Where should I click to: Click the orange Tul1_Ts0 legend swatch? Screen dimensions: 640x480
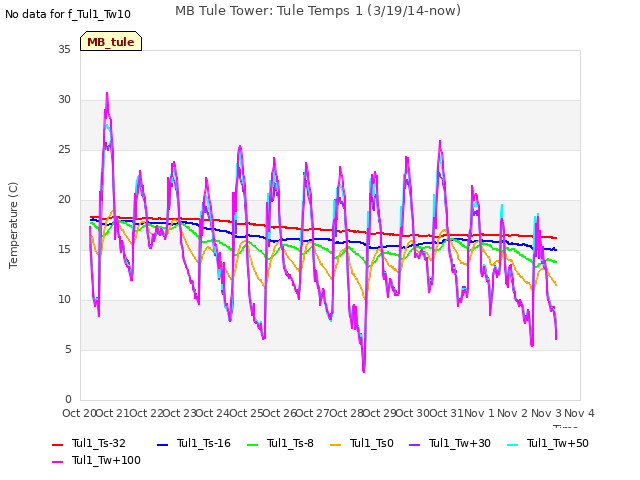coord(336,444)
